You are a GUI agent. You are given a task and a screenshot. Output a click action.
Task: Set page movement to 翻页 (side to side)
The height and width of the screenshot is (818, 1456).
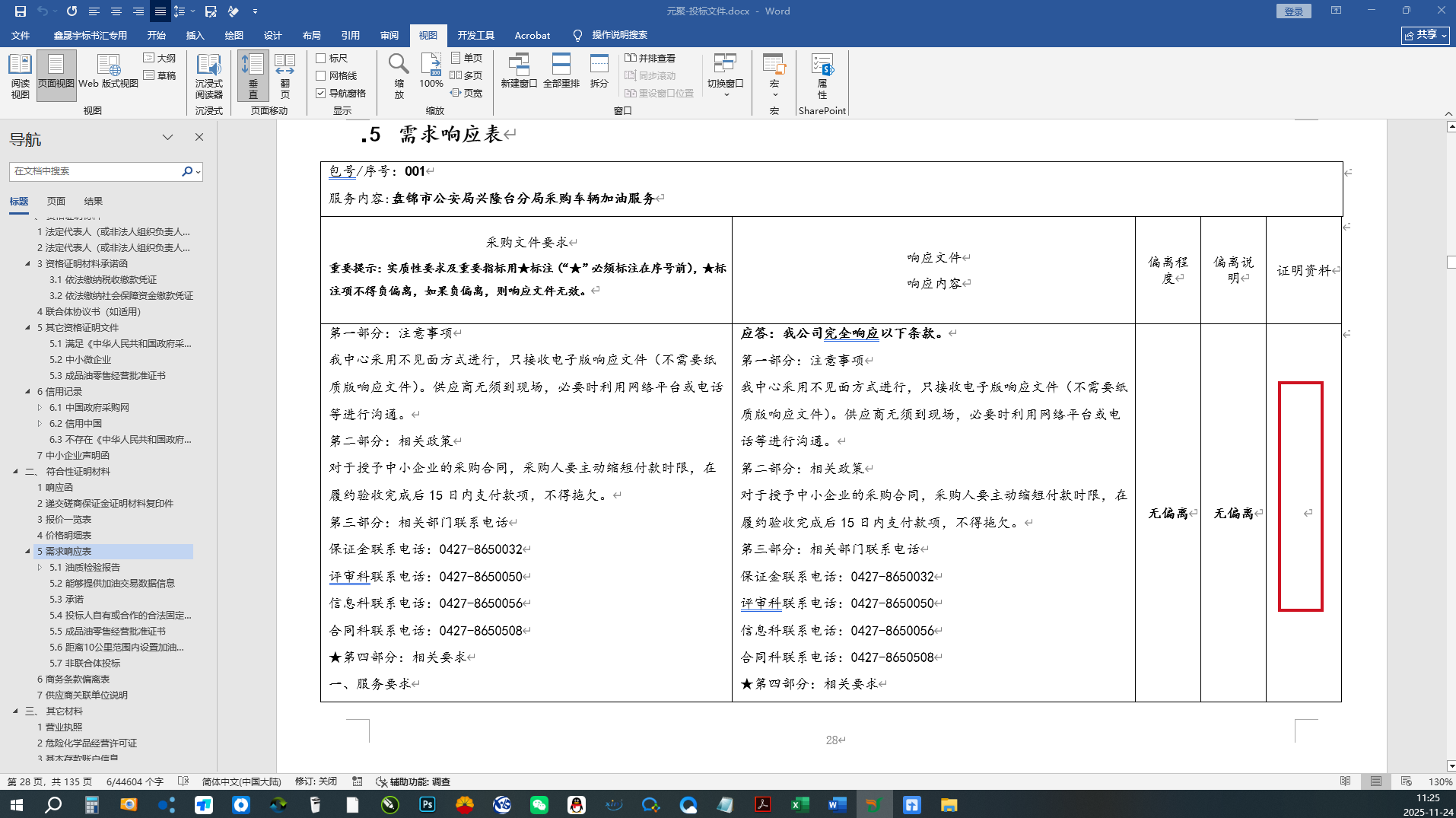[285, 76]
